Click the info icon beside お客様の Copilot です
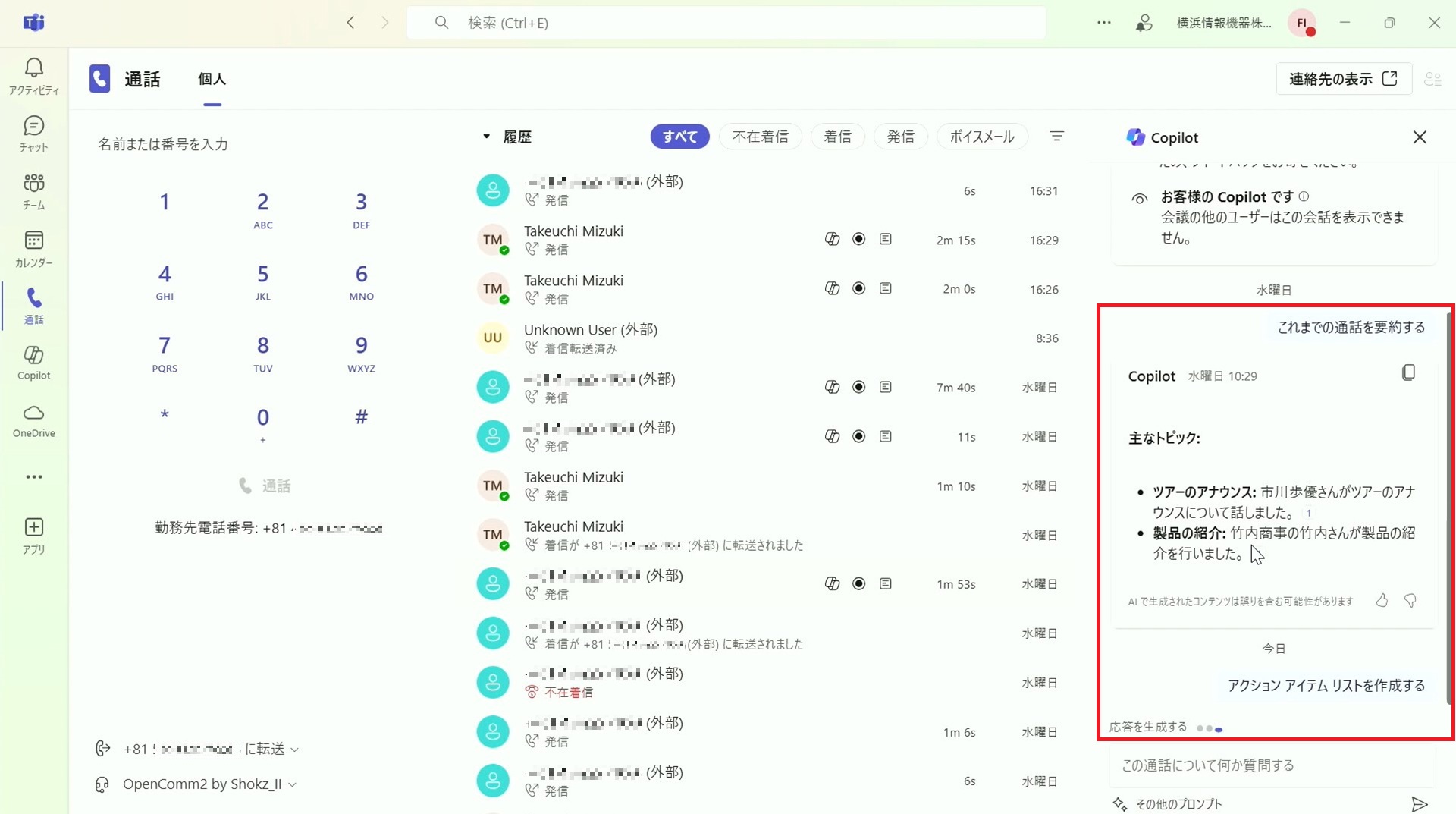Screen dimensions: 1456x814 point(1304,196)
